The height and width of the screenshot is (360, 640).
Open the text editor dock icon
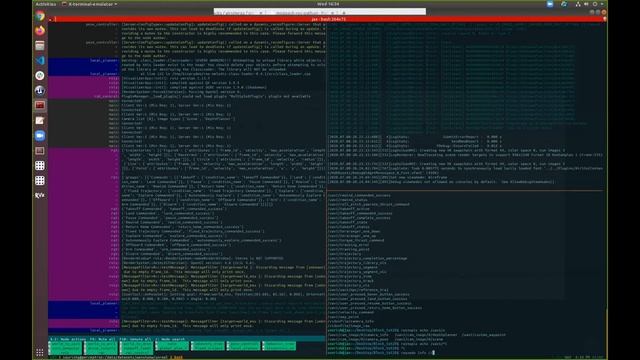pyautogui.click(x=40, y=120)
